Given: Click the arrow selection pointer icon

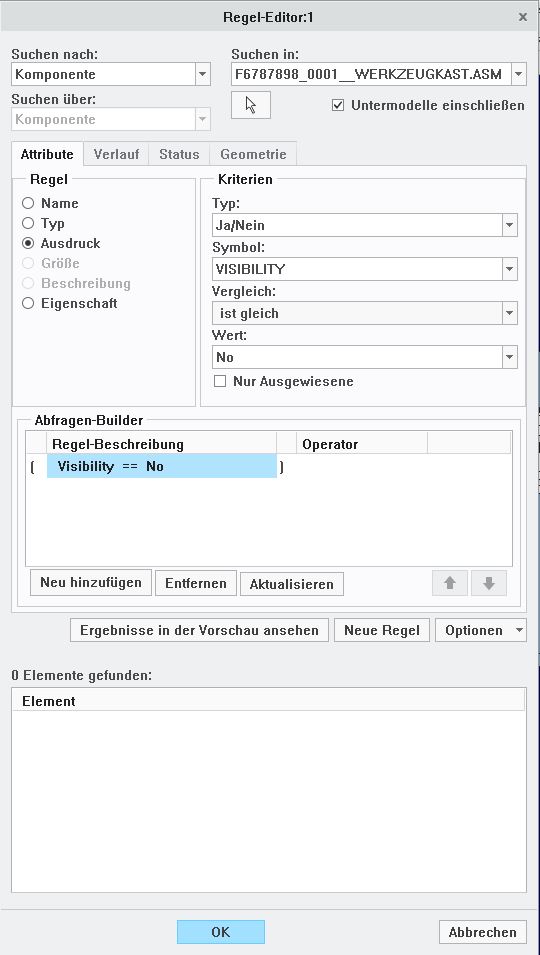Looking at the screenshot, I should 251,105.
